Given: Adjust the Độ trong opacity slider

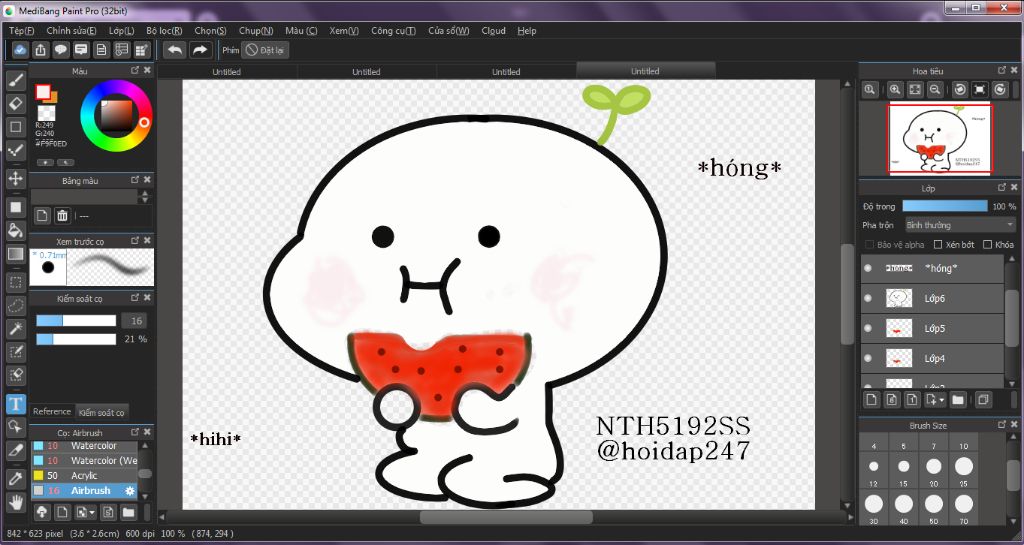Looking at the screenshot, I should (x=945, y=206).
